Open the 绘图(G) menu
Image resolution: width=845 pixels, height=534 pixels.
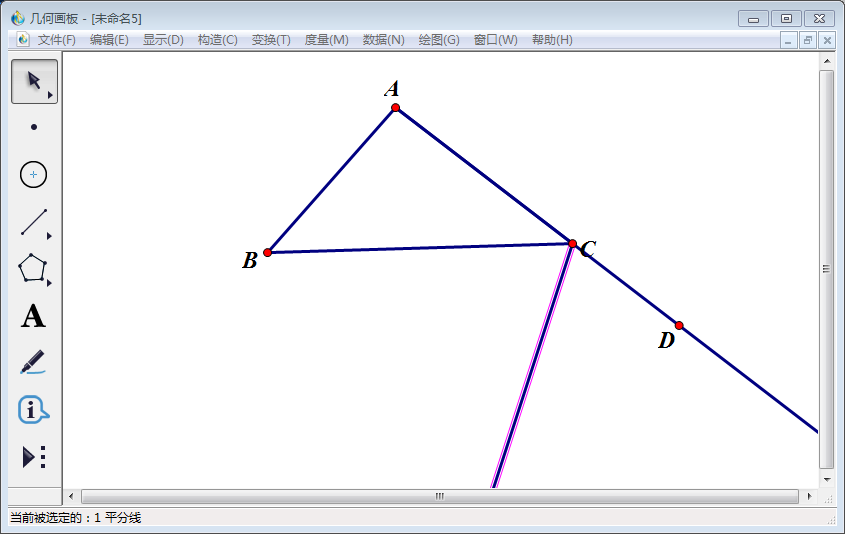pyautogui.click(x=439, y=40)
